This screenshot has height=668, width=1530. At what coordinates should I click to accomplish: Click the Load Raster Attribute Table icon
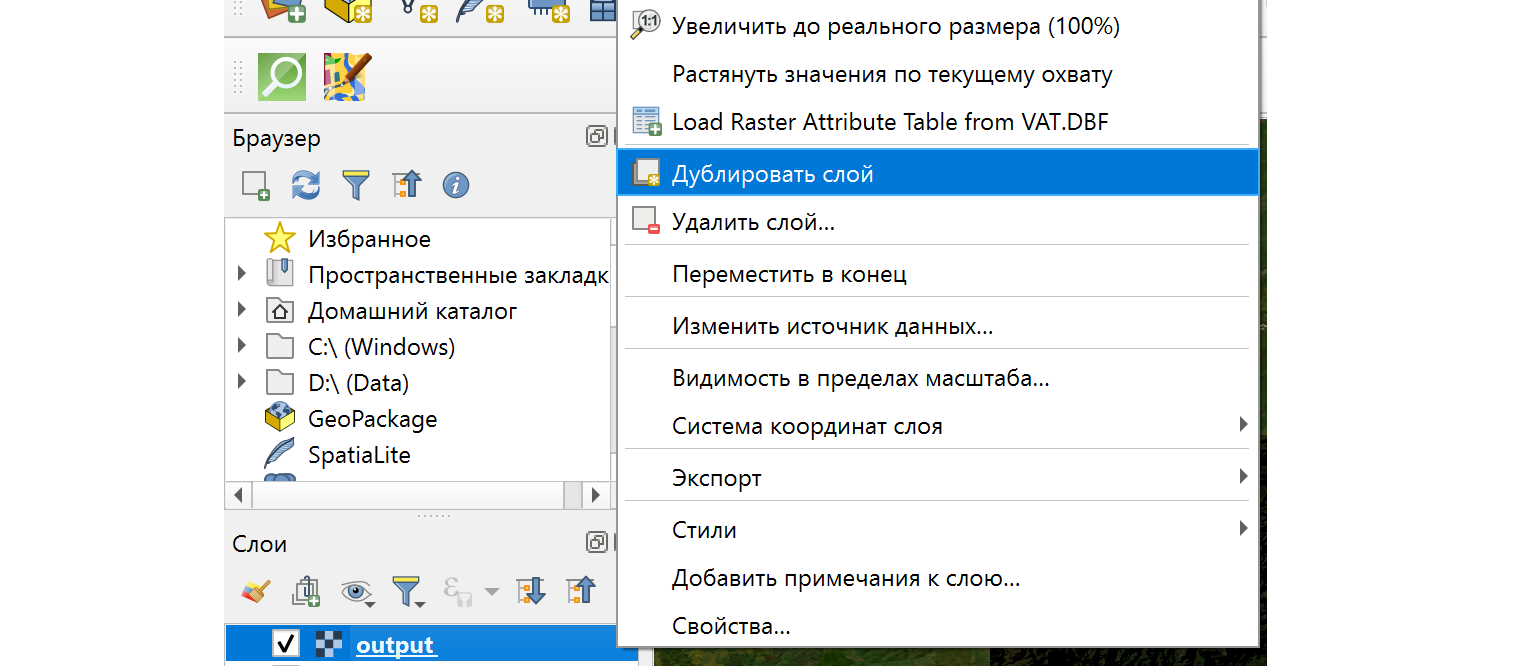[x=646, y=122]
